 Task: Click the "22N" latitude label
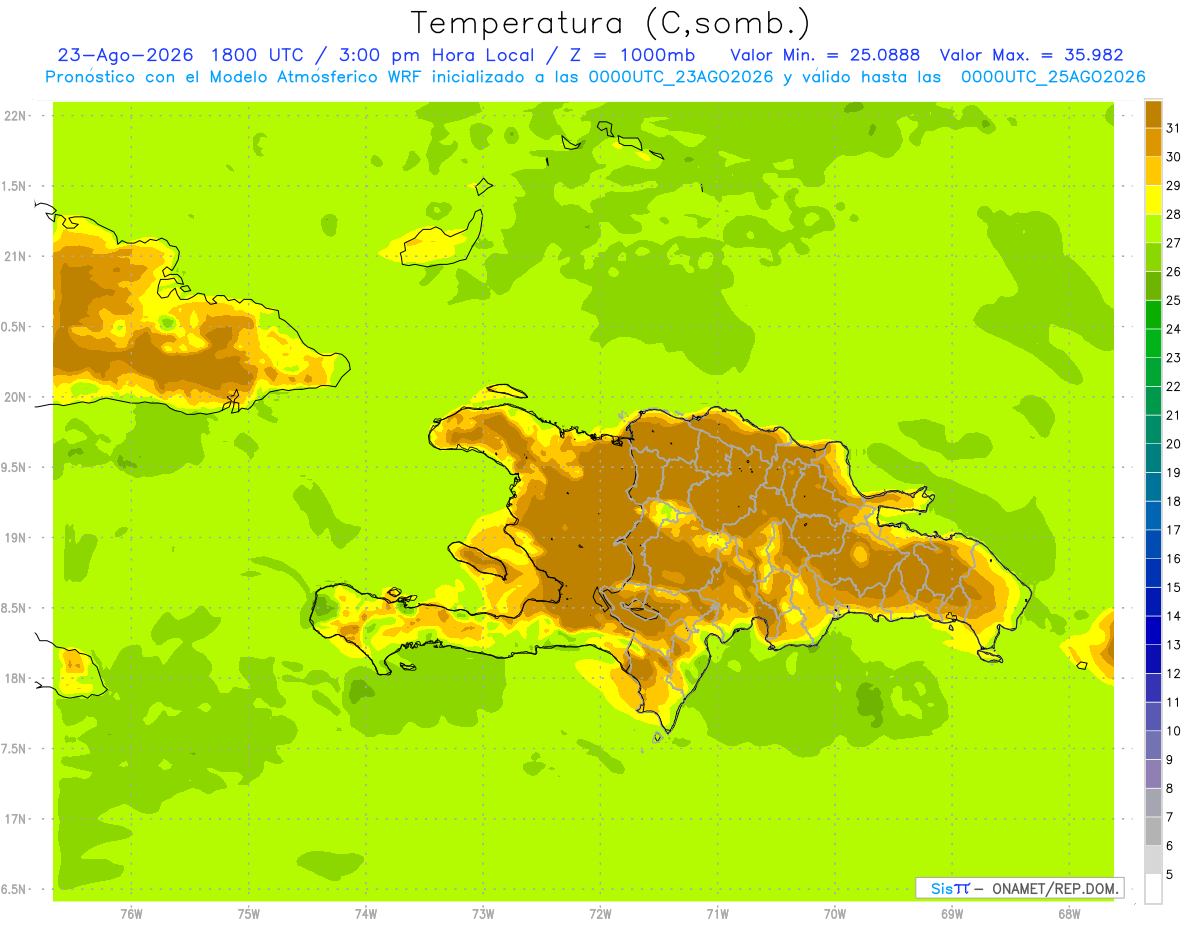pos(16,116)
